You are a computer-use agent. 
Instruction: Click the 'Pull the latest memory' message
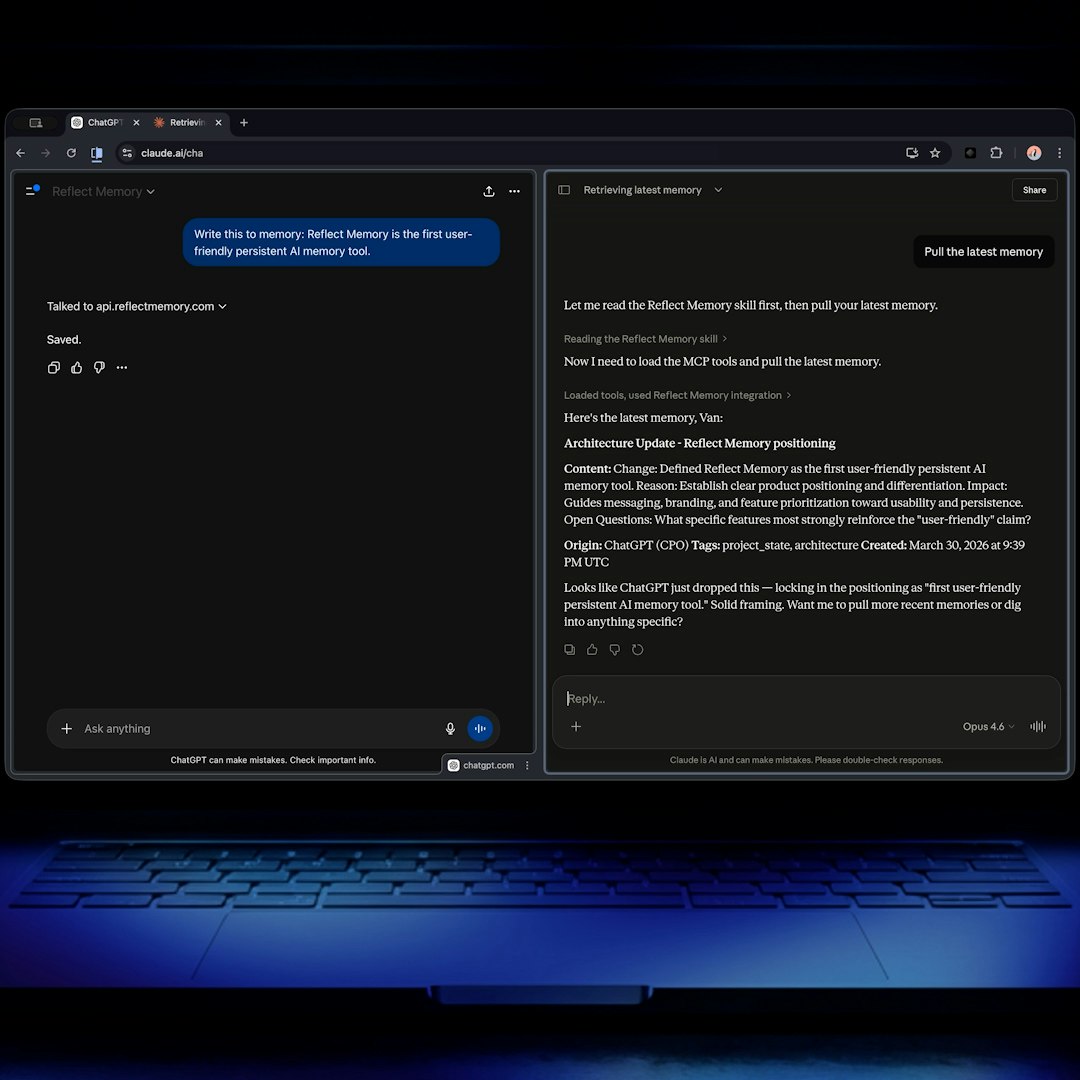(984, 252)
